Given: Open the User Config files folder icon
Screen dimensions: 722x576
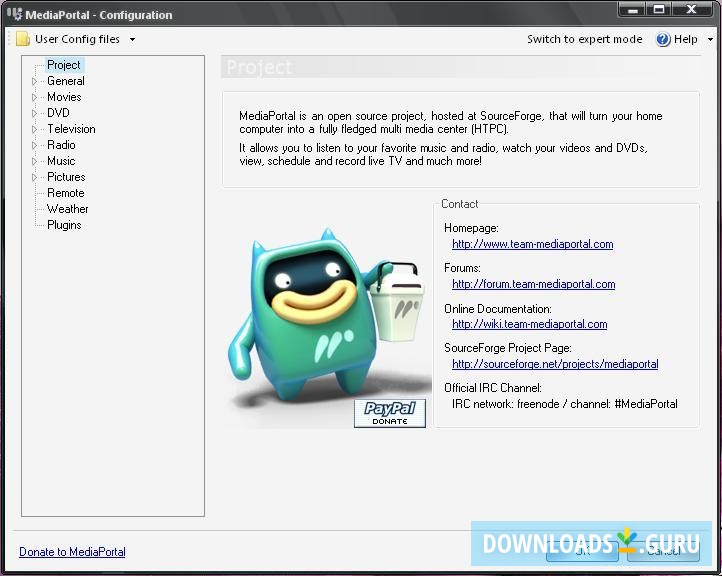Looking at the screenshot, I should (x=23, y=39).
